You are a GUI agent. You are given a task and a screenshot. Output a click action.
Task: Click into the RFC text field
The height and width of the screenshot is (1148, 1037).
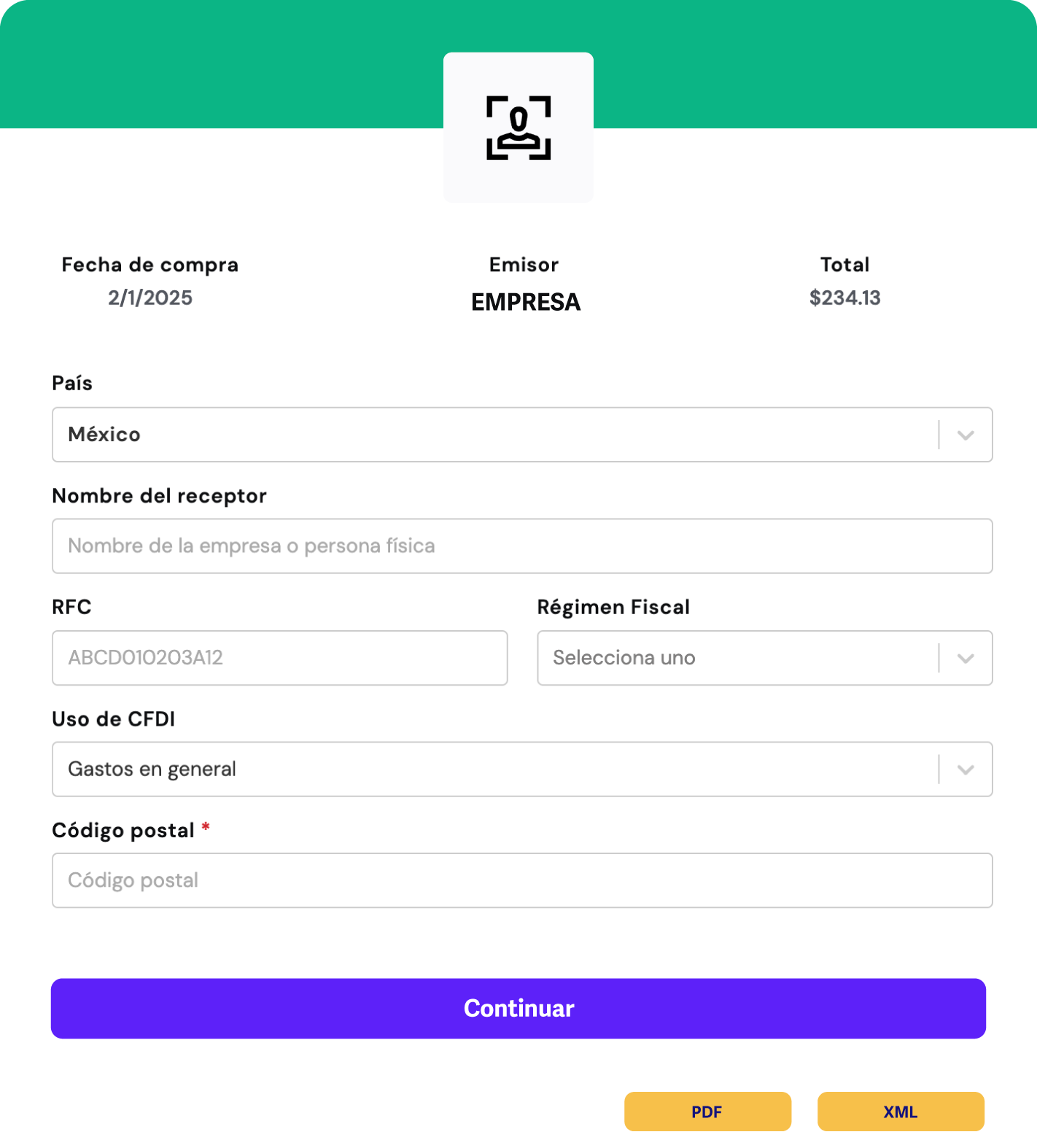pos(279,658)
